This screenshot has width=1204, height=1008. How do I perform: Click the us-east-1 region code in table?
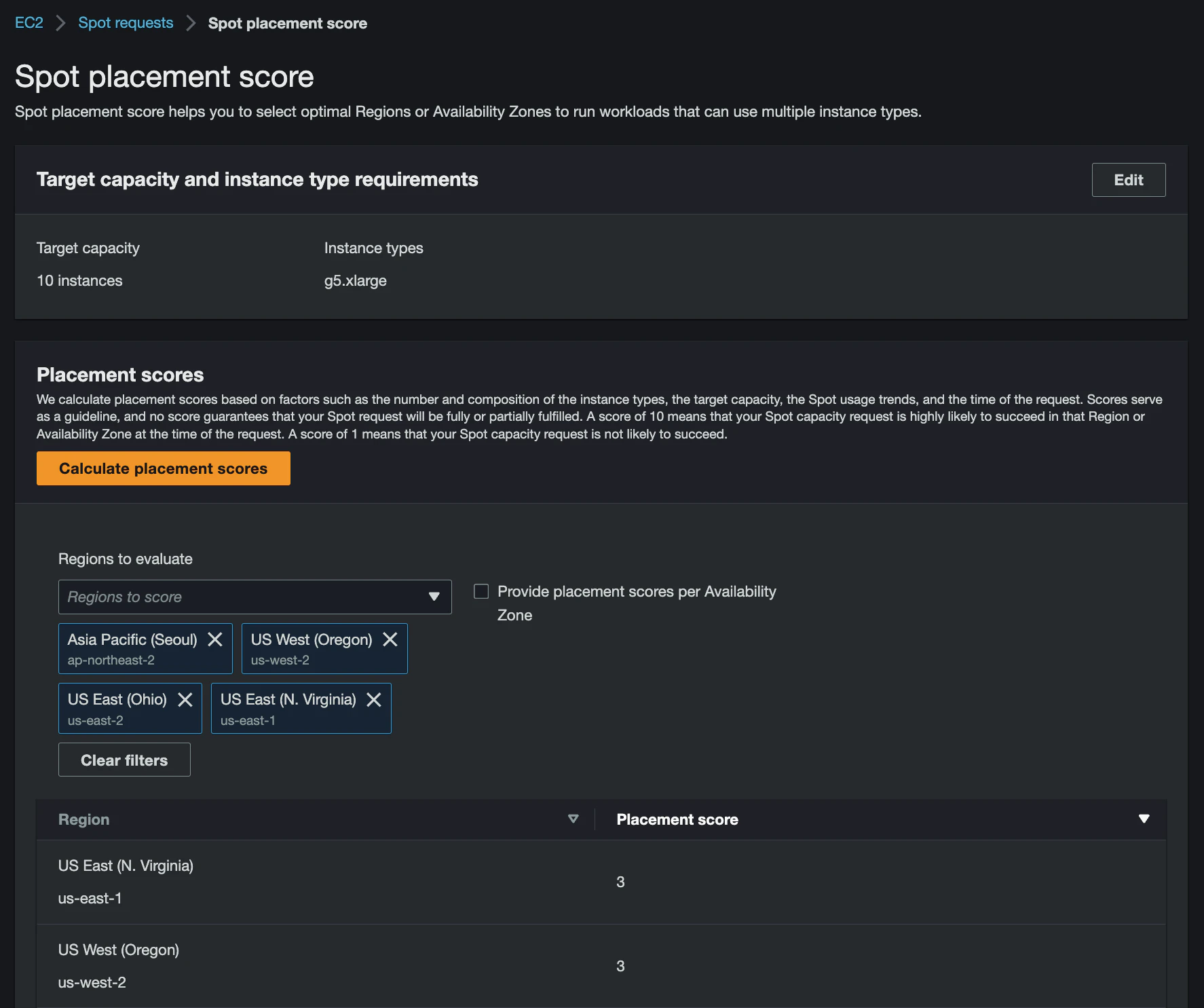point(90,899)
